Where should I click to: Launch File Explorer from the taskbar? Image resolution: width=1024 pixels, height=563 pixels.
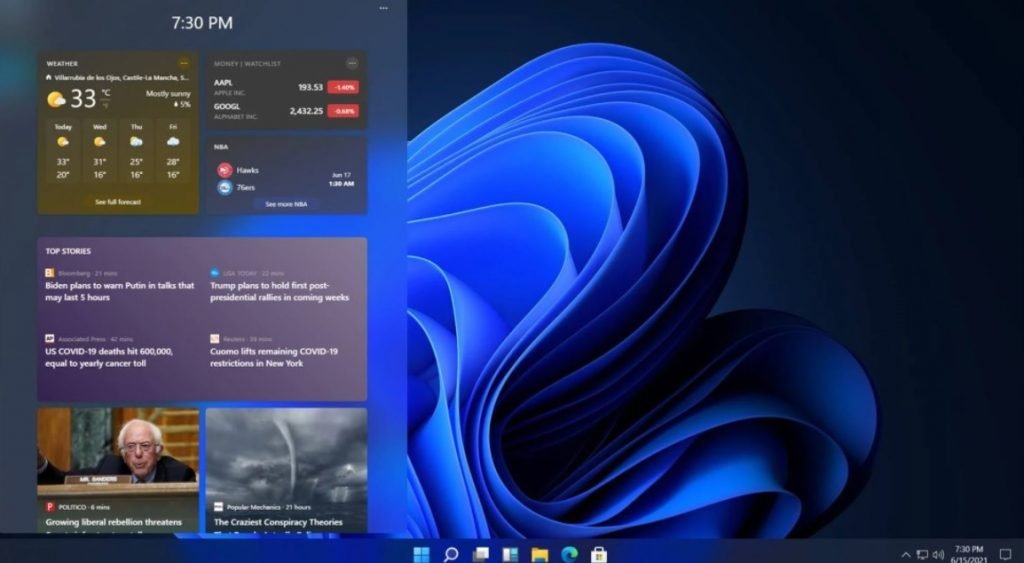coord(540,554)
